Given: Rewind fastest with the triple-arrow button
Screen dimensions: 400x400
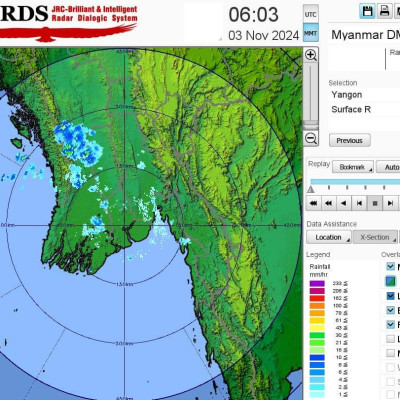Looking at the screenshot, I should 313,203.
